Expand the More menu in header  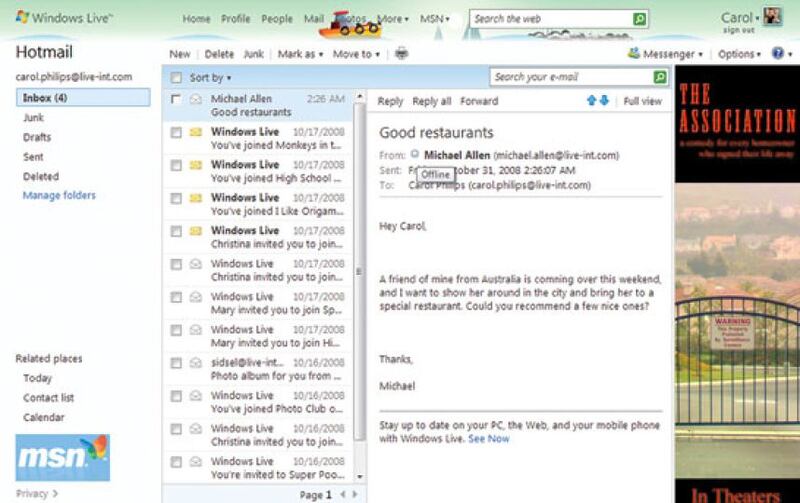[x=393, y=19]
